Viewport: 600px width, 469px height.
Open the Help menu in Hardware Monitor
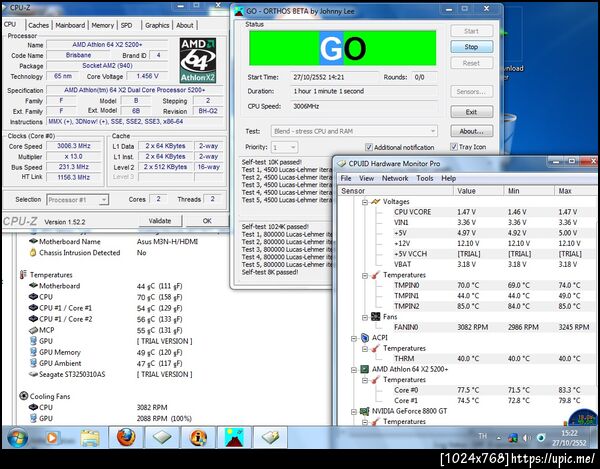448,178
